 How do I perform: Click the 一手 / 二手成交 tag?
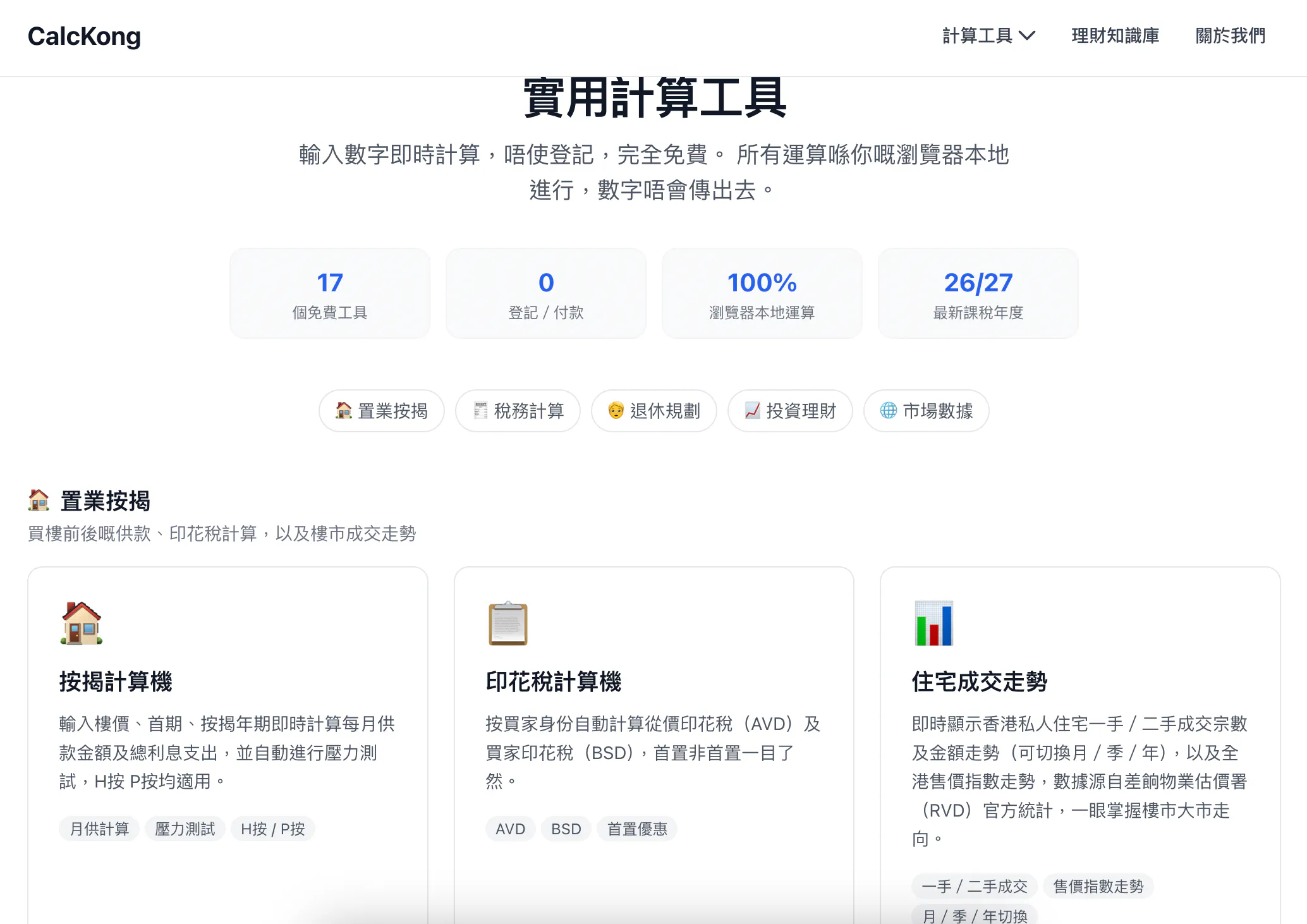click(x=975, y=886)
